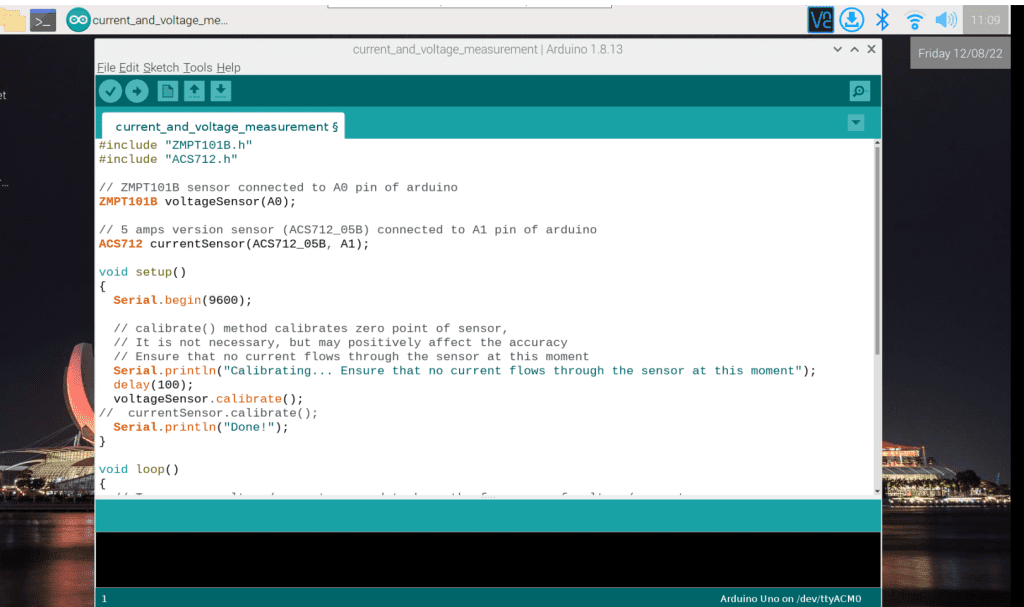Click the Wi-Fi network tray icon
The width and height of the screenshot is (1024, 607).
[x=914, y=20]
